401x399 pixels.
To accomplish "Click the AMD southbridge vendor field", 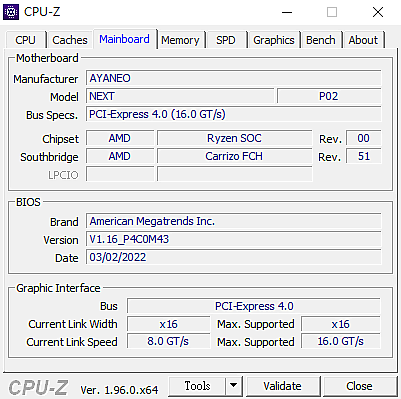I will click(120, 156).
